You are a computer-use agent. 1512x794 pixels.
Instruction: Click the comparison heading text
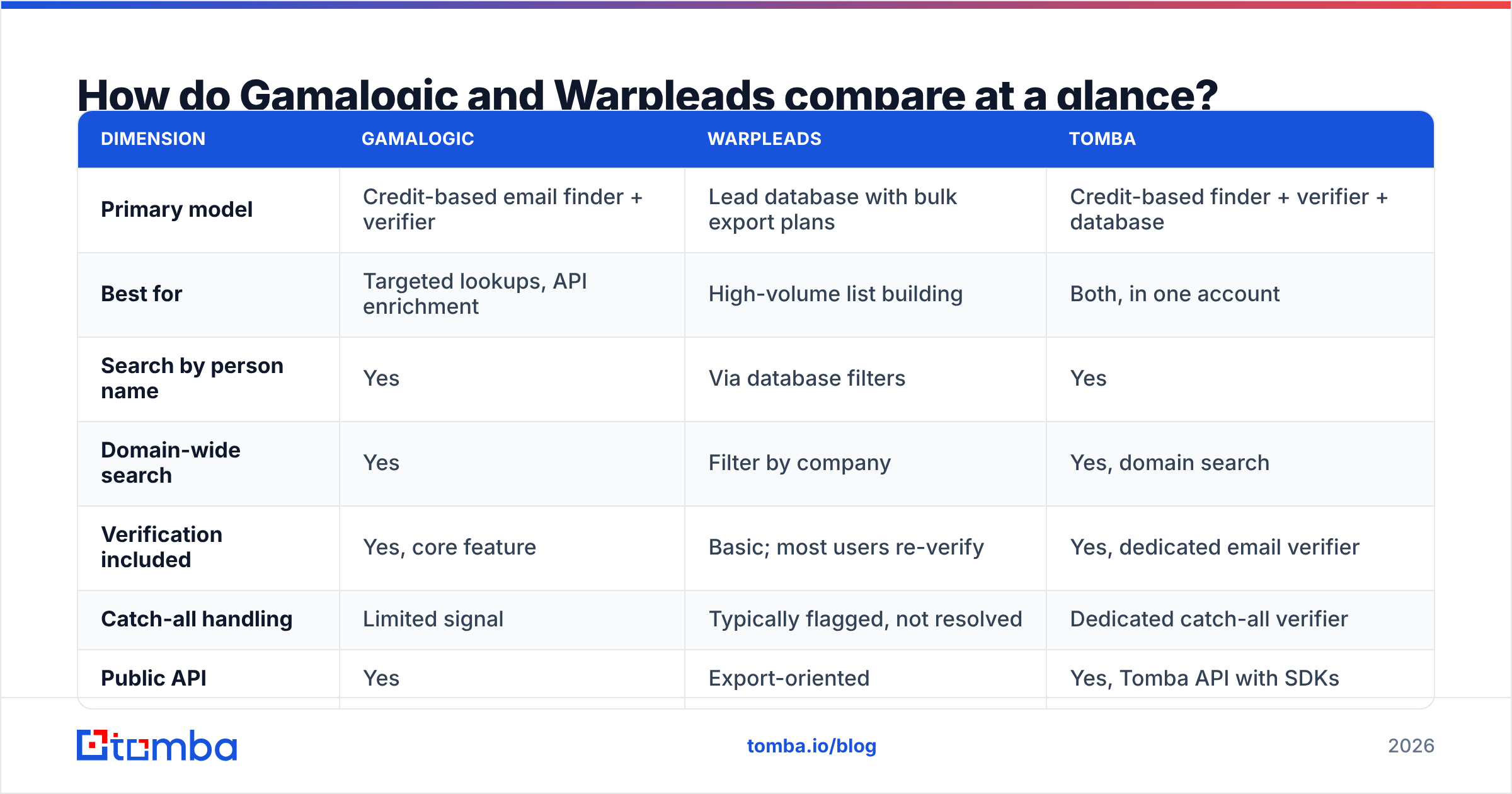pos(648,95)
